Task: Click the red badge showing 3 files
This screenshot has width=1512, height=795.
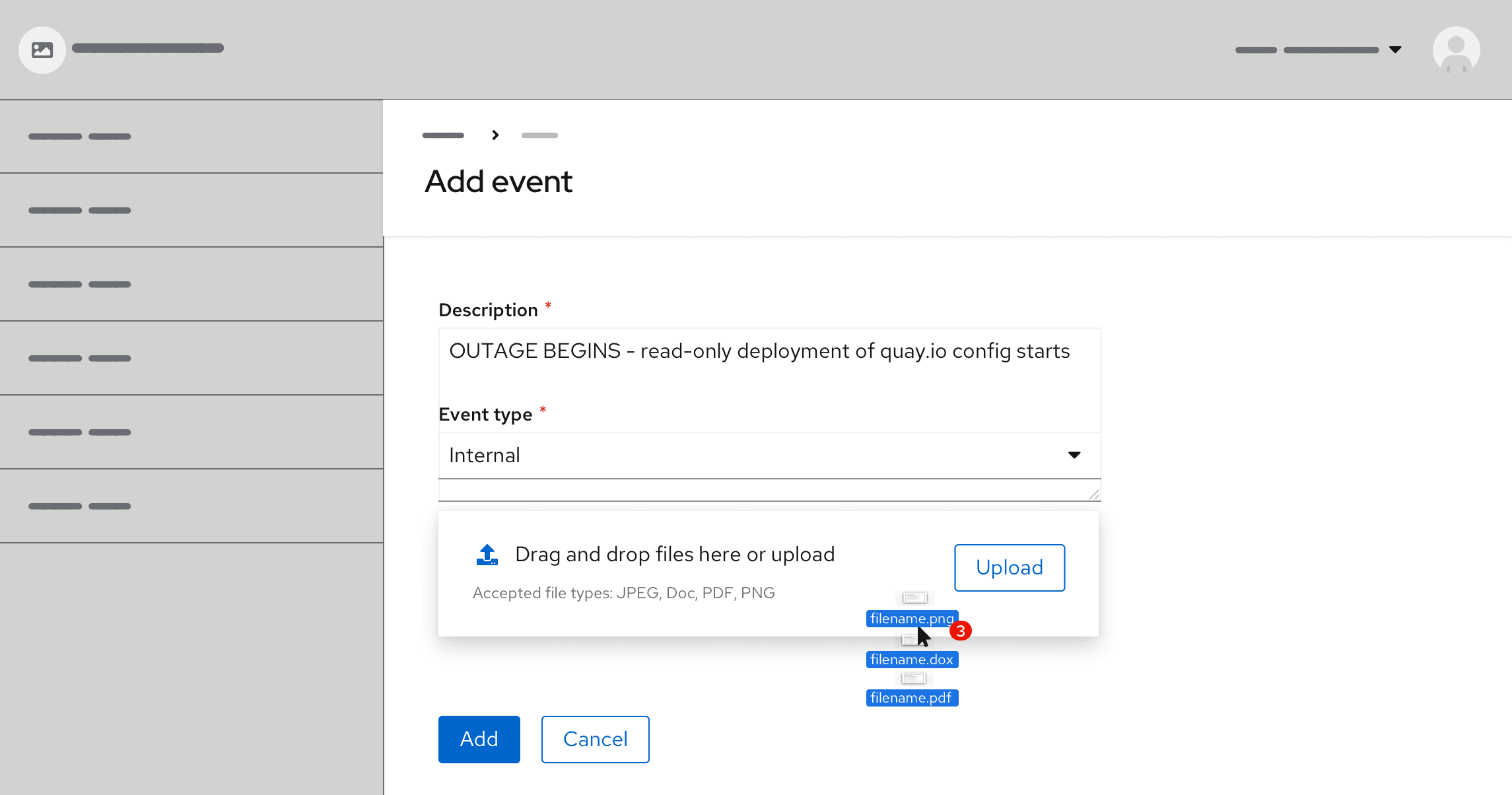Action: [961, 631]
